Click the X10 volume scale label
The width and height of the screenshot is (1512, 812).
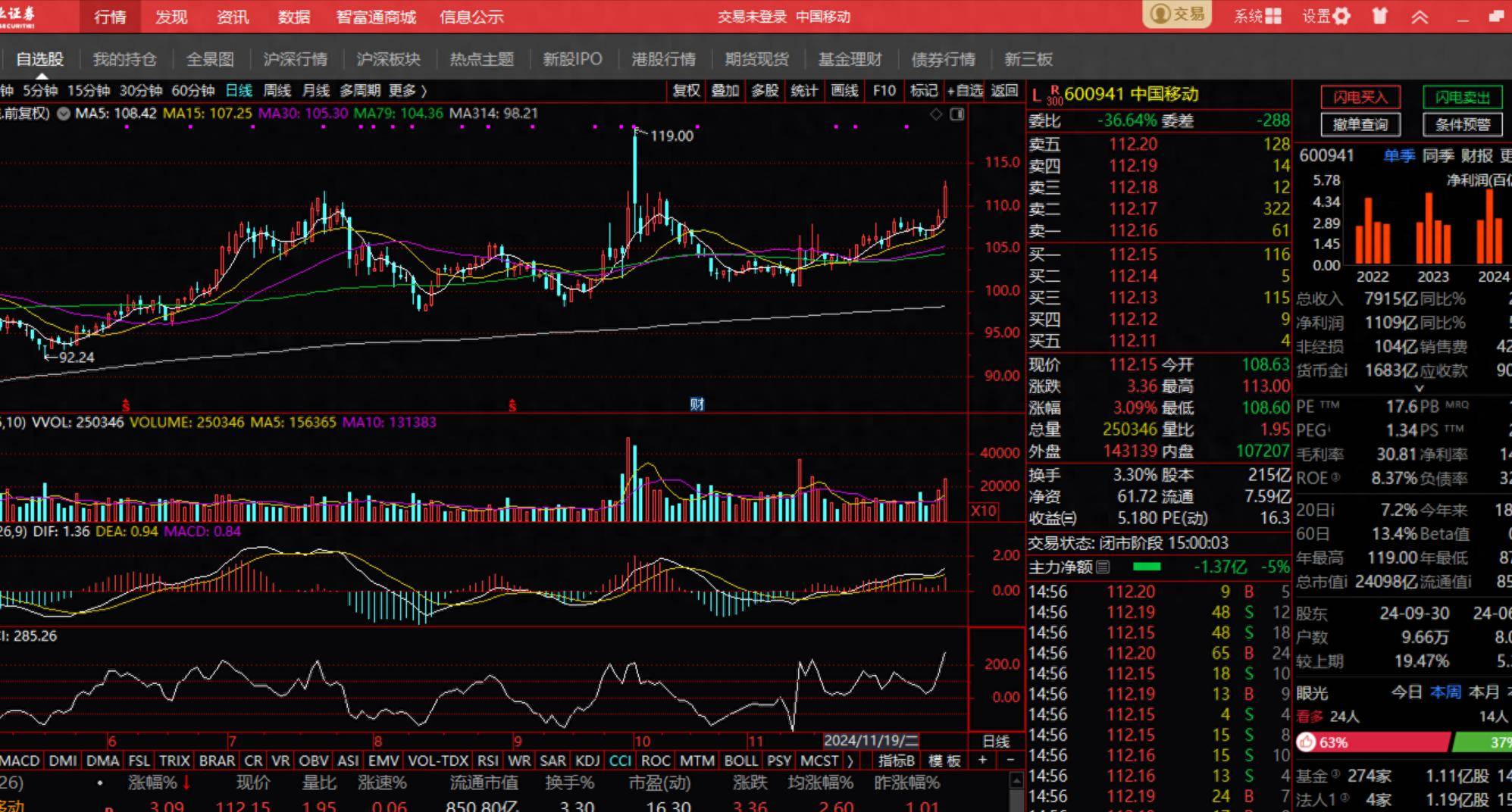tap(984, 511)
